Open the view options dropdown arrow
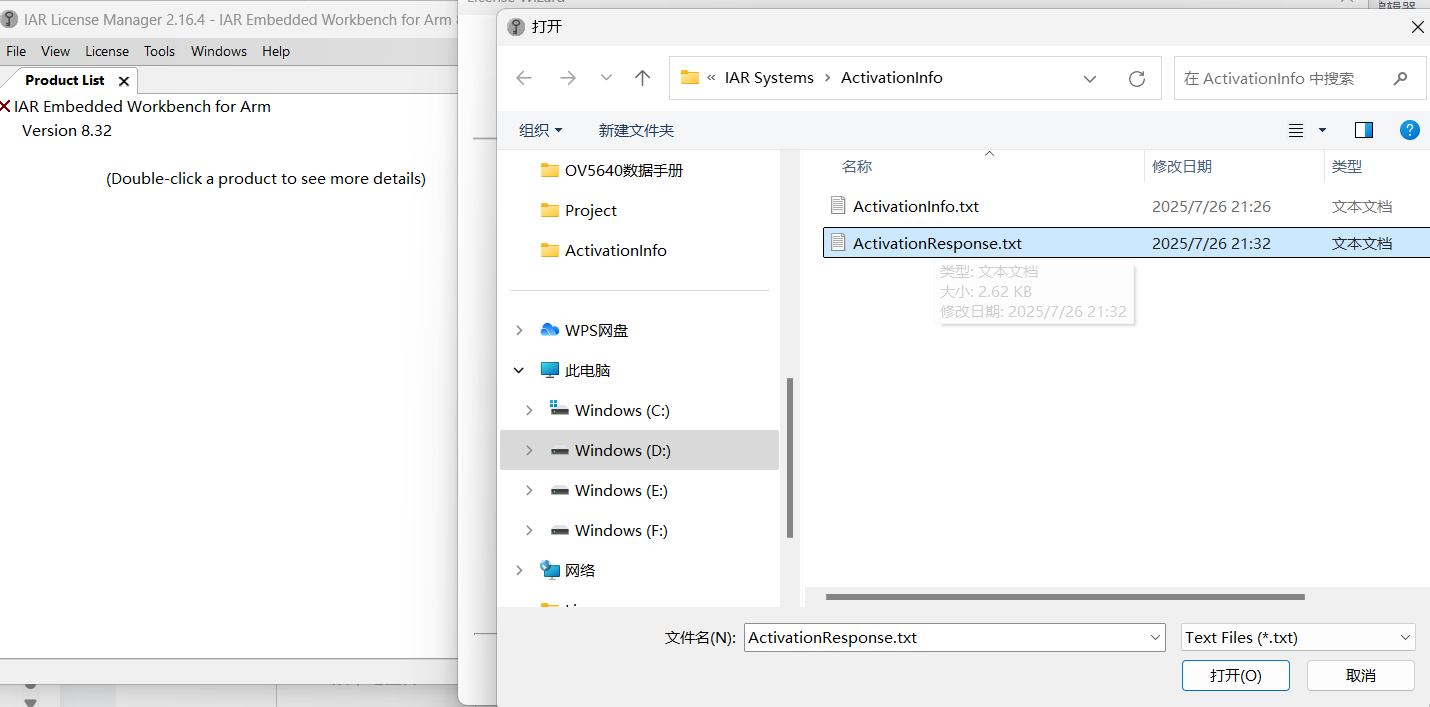Viewport: 1430px width, 707px height. (x=1322, y=130)
